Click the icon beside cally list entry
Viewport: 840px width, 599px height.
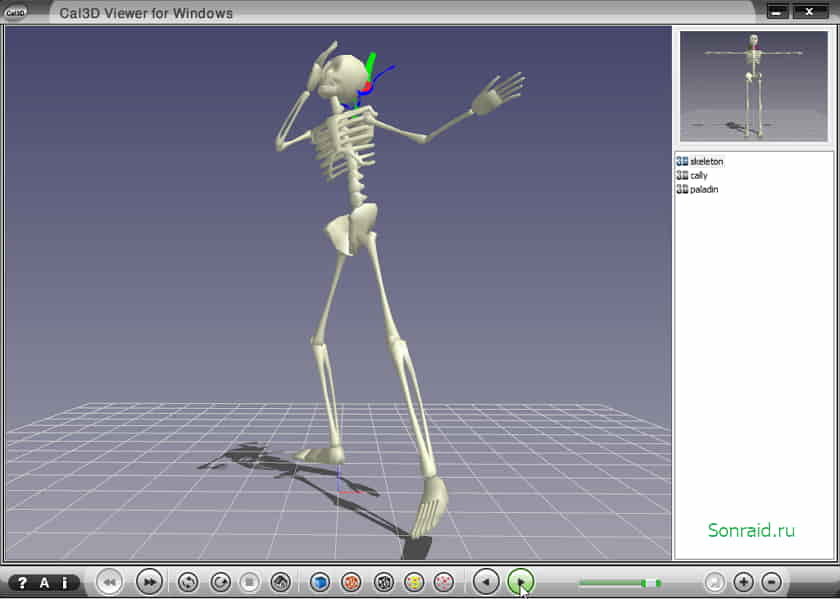tap(682, 175)
